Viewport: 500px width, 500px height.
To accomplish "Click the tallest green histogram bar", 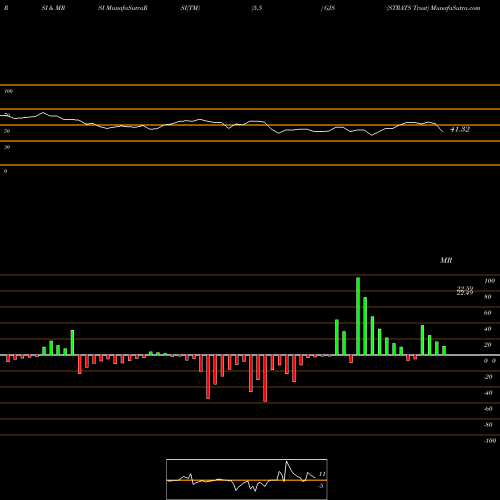I will coord(358,316).
